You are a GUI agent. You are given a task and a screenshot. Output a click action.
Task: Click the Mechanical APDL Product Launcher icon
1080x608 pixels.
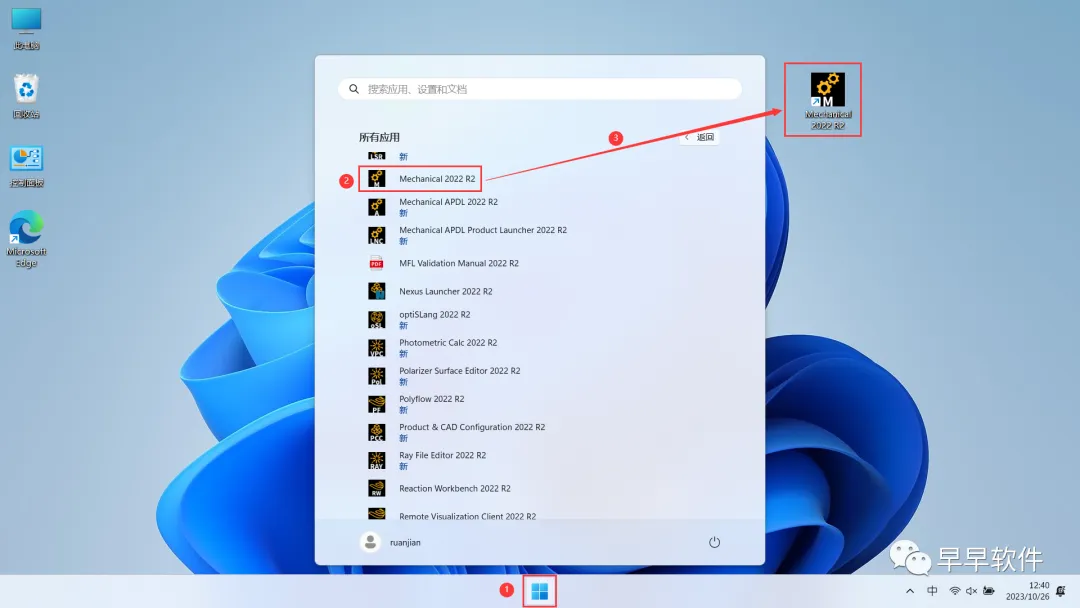click(377, 235)
